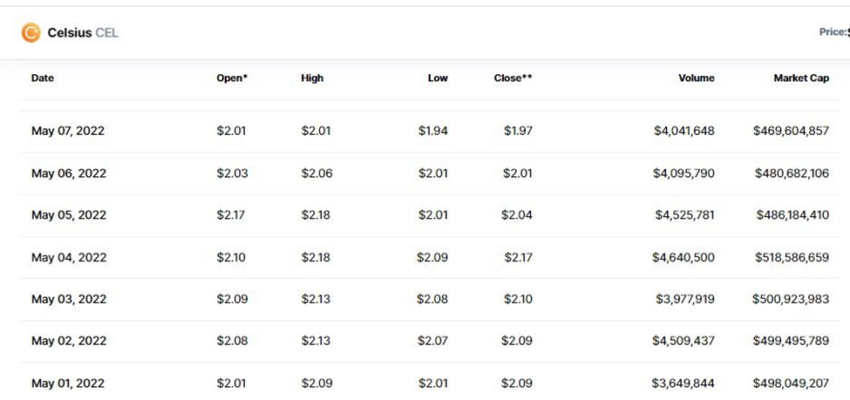Click the Low column header
Image resolution: width=850 pixels, height=400 pixels.
(438, 78)
